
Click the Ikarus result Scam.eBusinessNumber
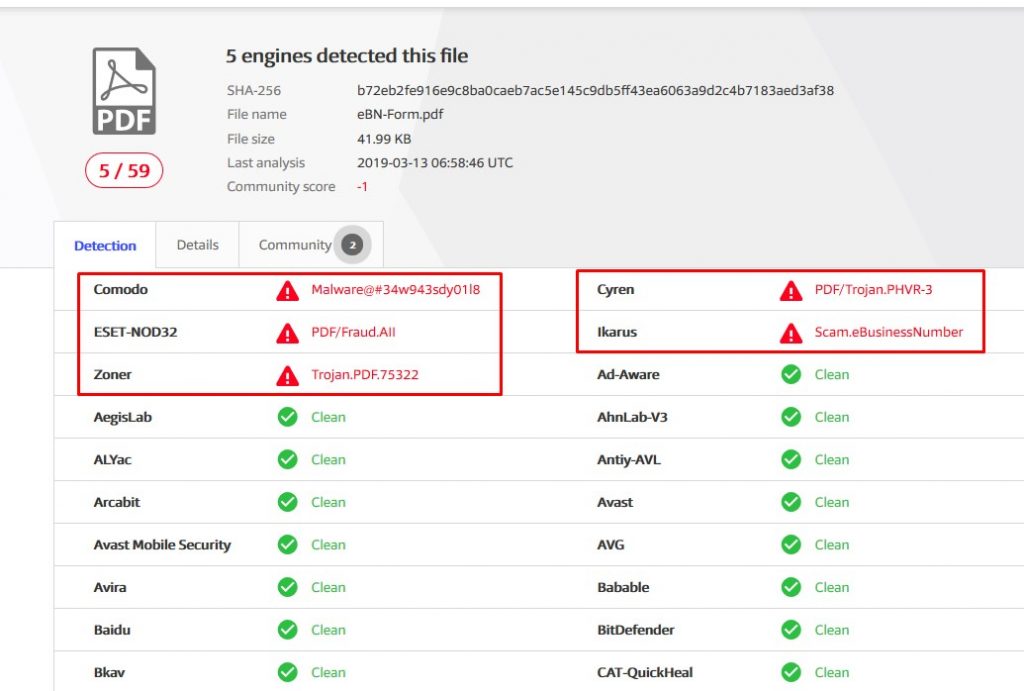[x=889, y=332]
